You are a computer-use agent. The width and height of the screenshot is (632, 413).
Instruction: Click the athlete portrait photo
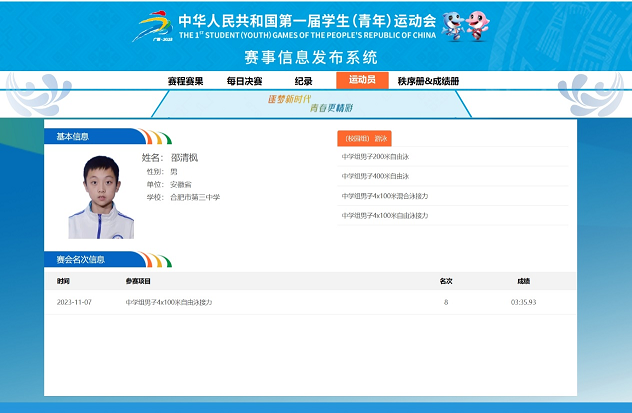(95, 196)
